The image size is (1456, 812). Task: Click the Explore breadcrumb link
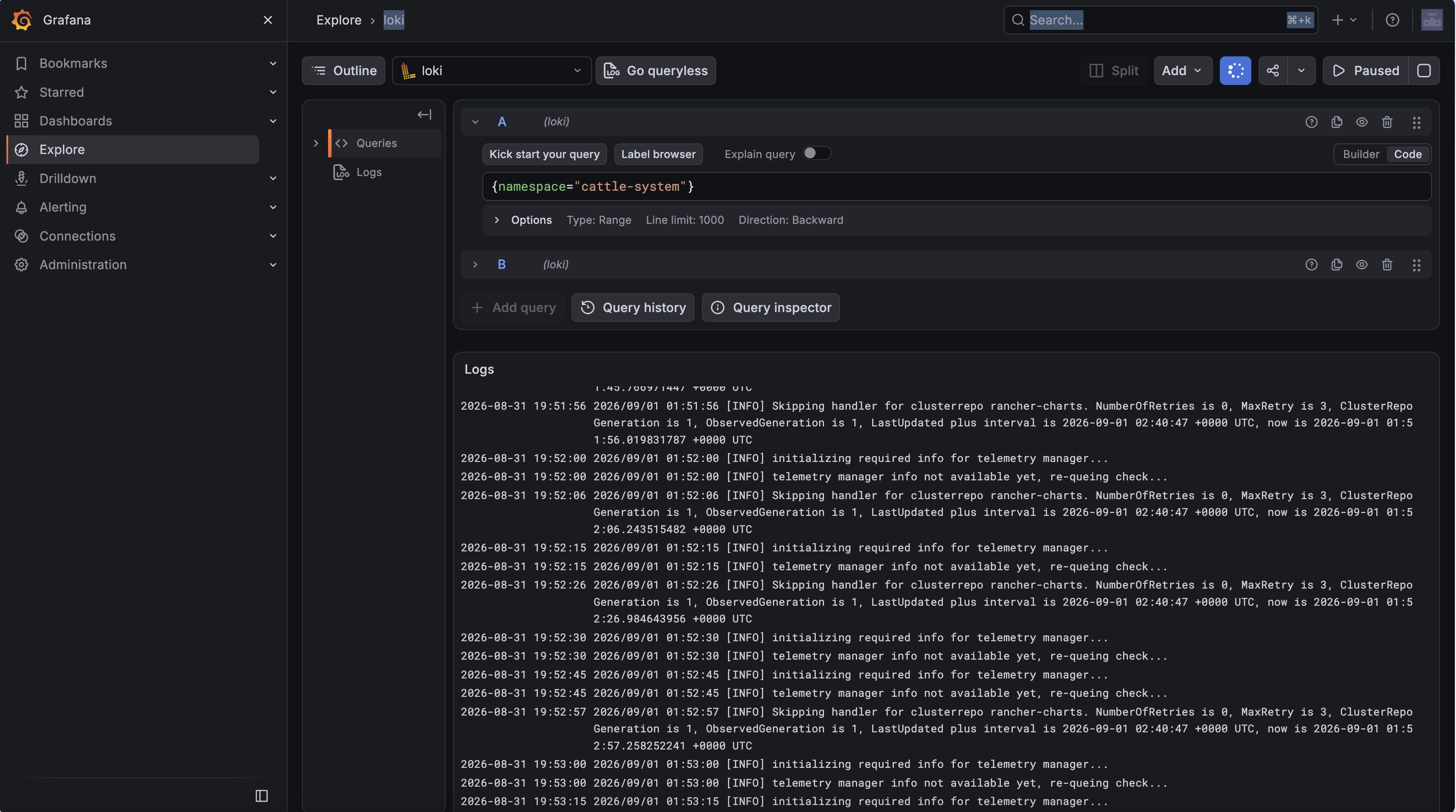[339, 20]
